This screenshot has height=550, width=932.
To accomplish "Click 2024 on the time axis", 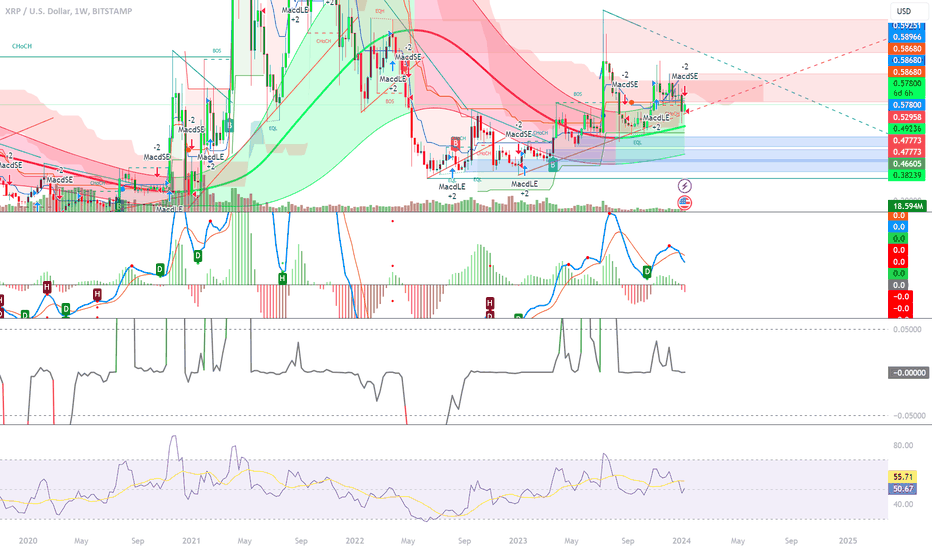I will click(681, 540).
